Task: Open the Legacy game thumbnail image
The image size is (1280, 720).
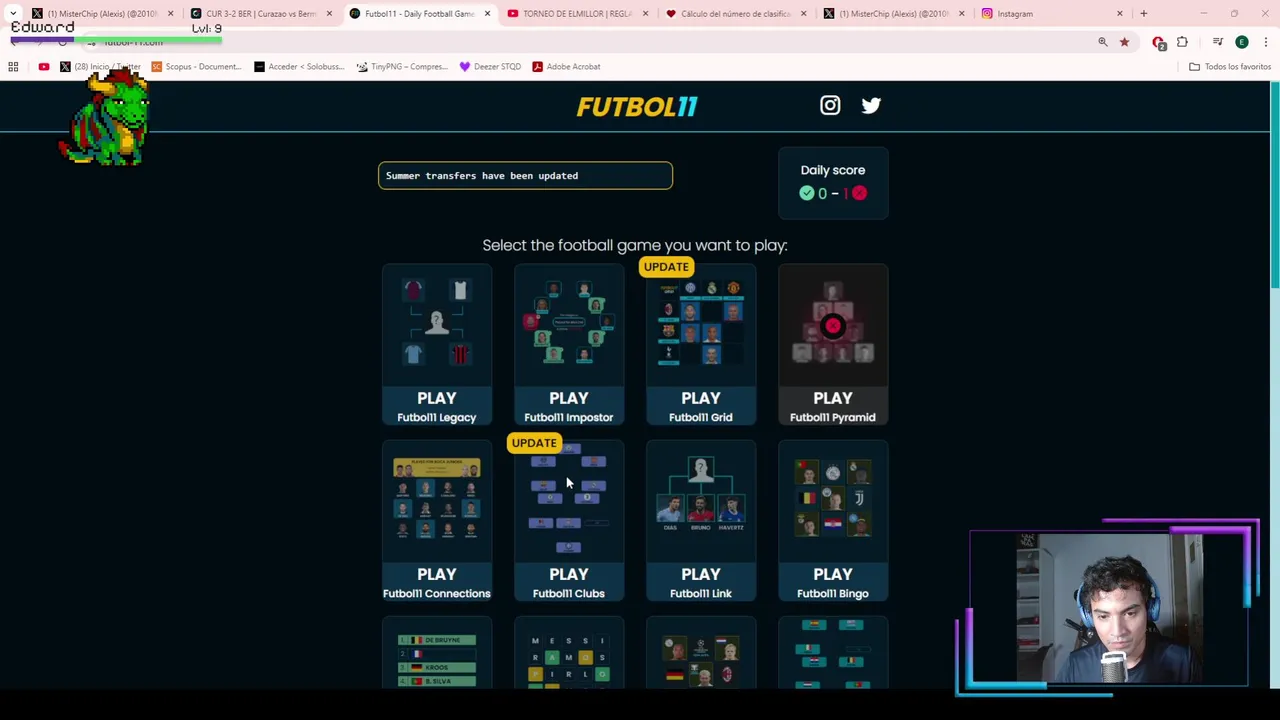Action: tap(436, 325)
